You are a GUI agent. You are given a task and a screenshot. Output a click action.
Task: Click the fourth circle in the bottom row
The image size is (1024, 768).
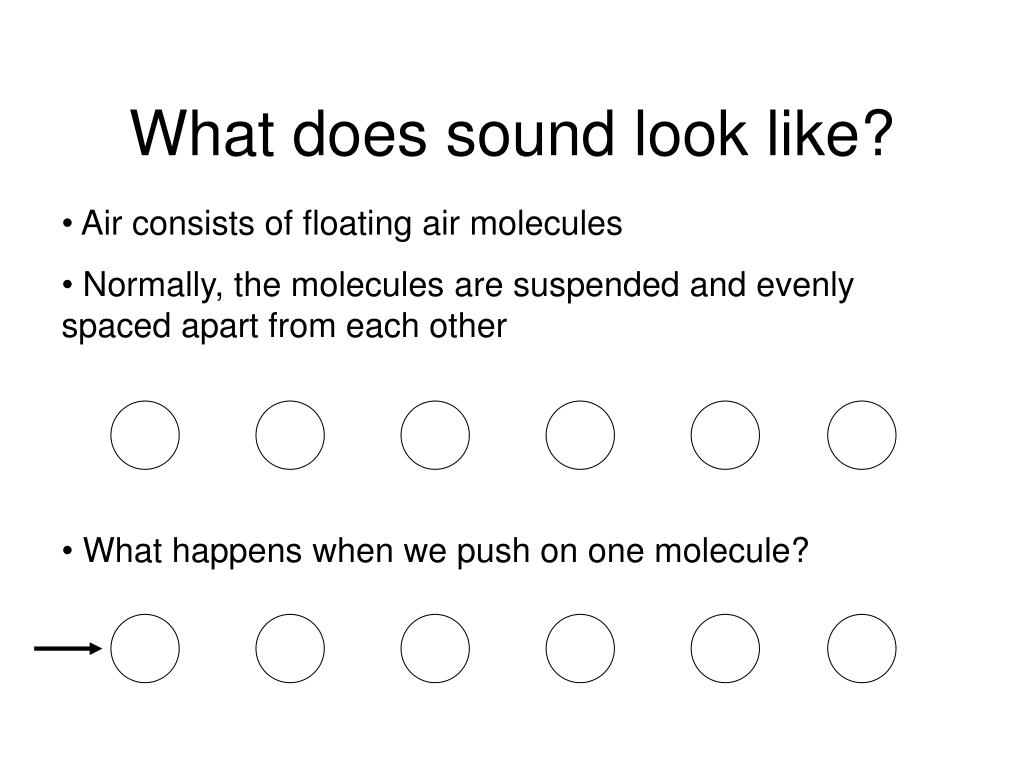tap(580, 648)
